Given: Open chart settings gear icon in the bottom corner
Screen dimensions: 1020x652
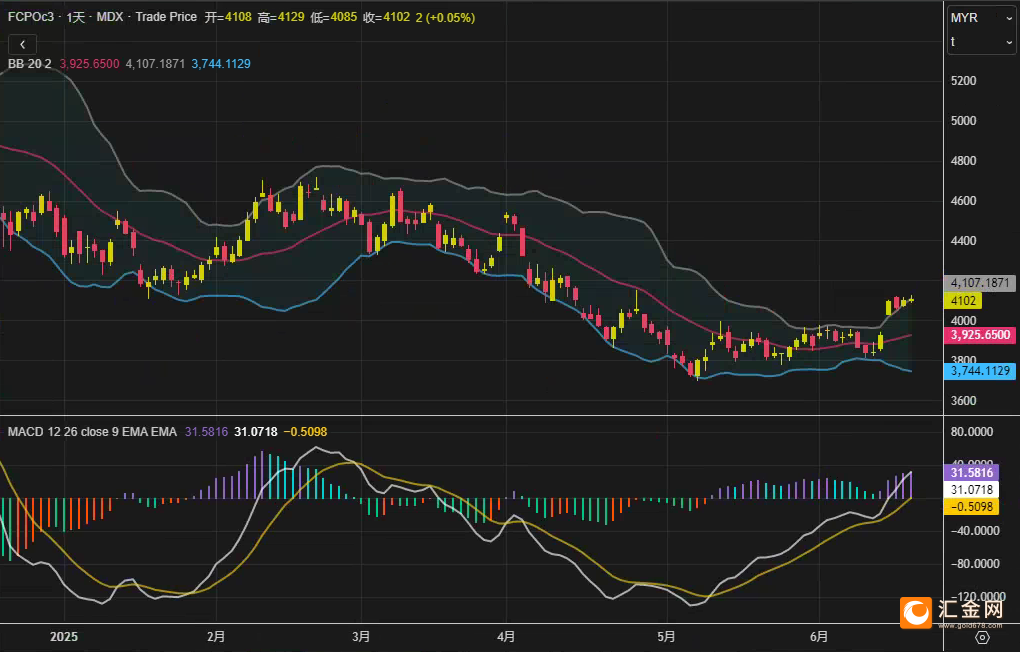Looking at the screenshot, I should coord(982,638).
